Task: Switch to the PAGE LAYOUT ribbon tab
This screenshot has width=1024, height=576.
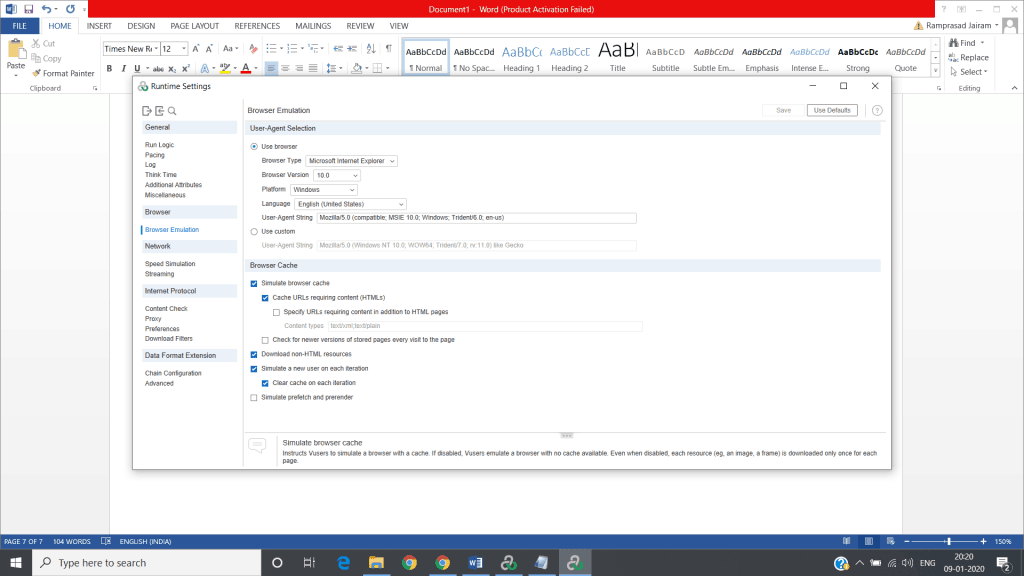Action: (193, 25)
